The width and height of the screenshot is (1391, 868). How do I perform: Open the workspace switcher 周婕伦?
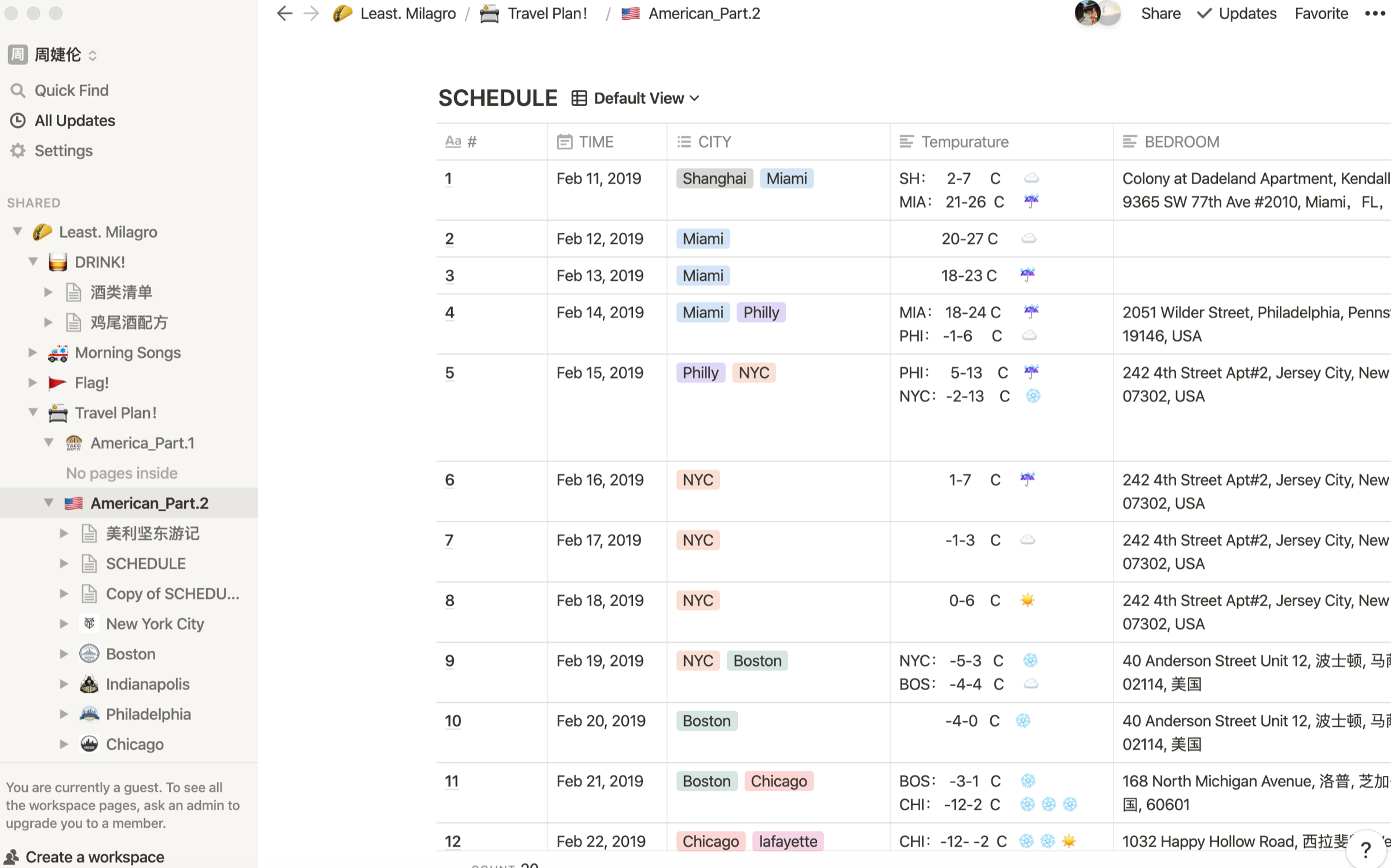[x=57, y=54]
